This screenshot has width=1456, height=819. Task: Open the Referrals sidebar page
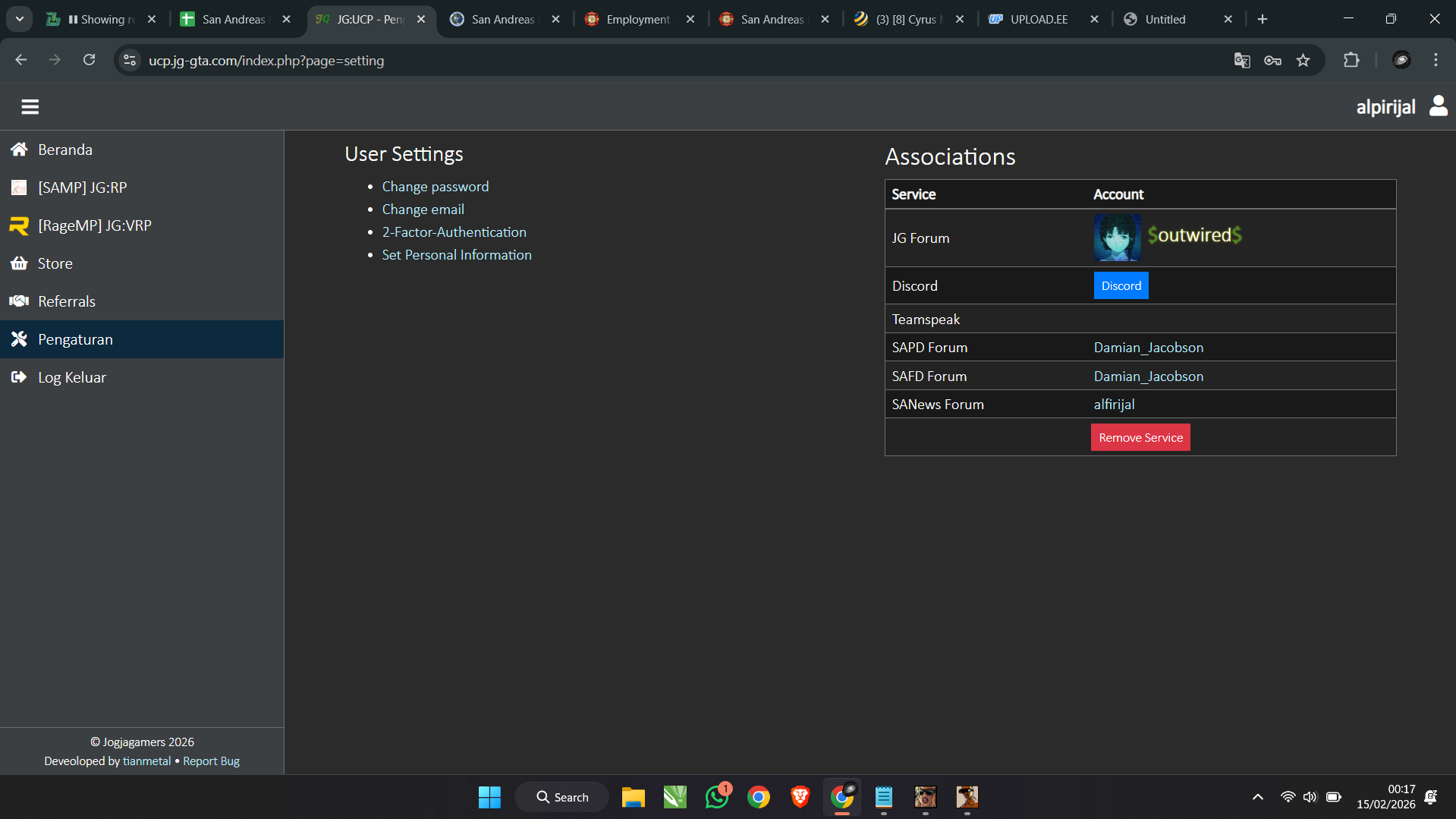67,301
